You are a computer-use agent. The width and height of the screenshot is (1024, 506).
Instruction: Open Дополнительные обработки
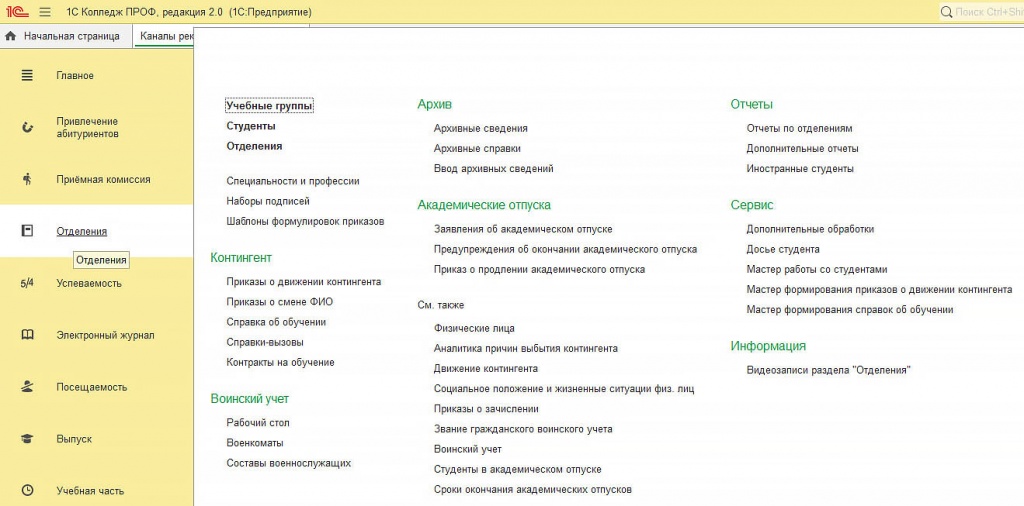[x=810, y=229]
